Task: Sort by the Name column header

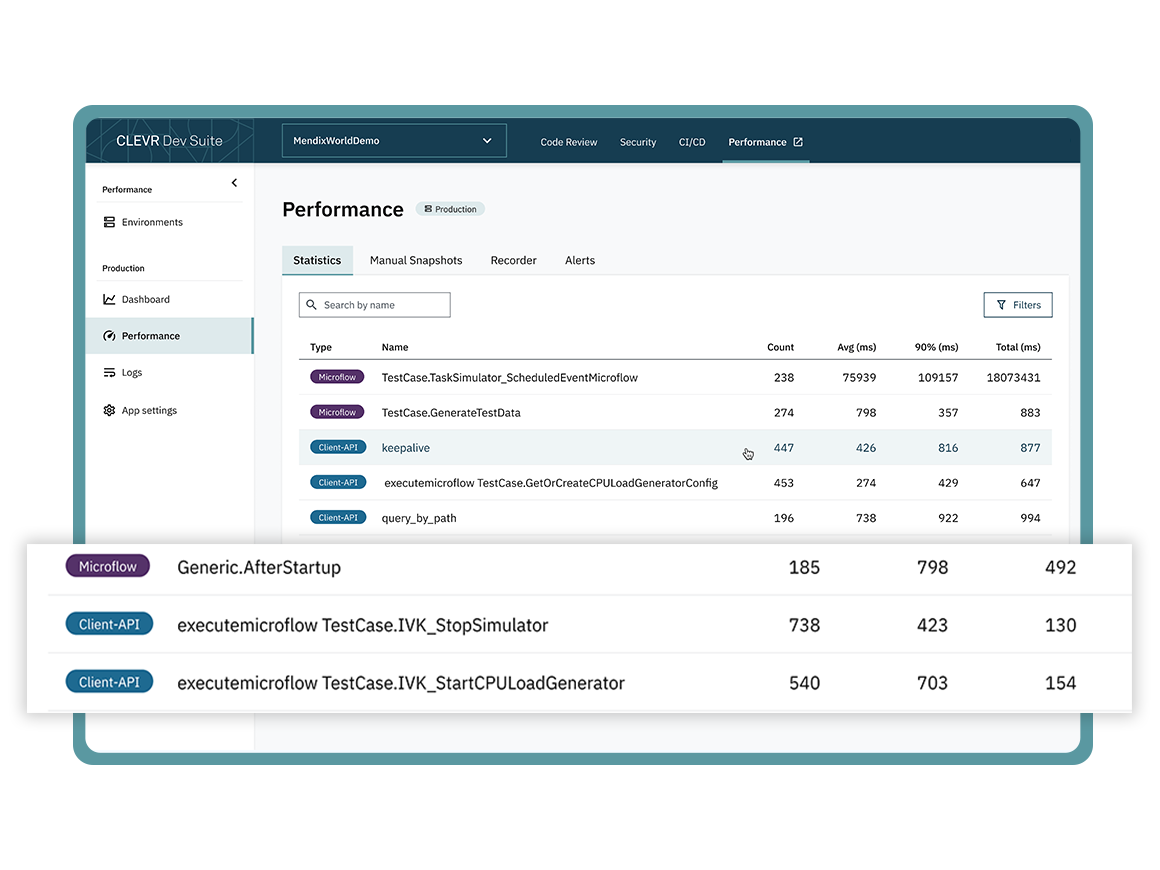Action: tap(395, 347)
